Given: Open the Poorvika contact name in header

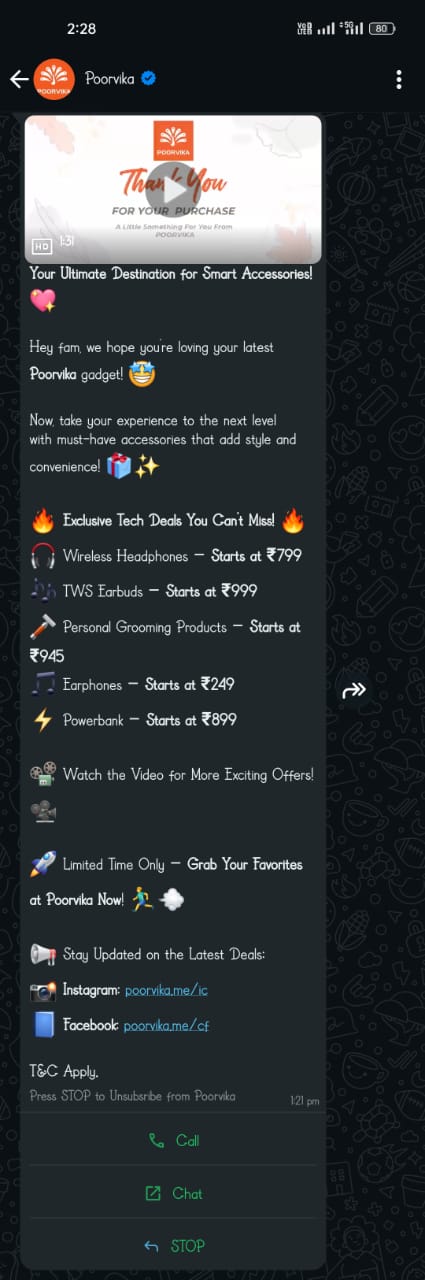Looking at the screenshot, I should click(110, 79).
